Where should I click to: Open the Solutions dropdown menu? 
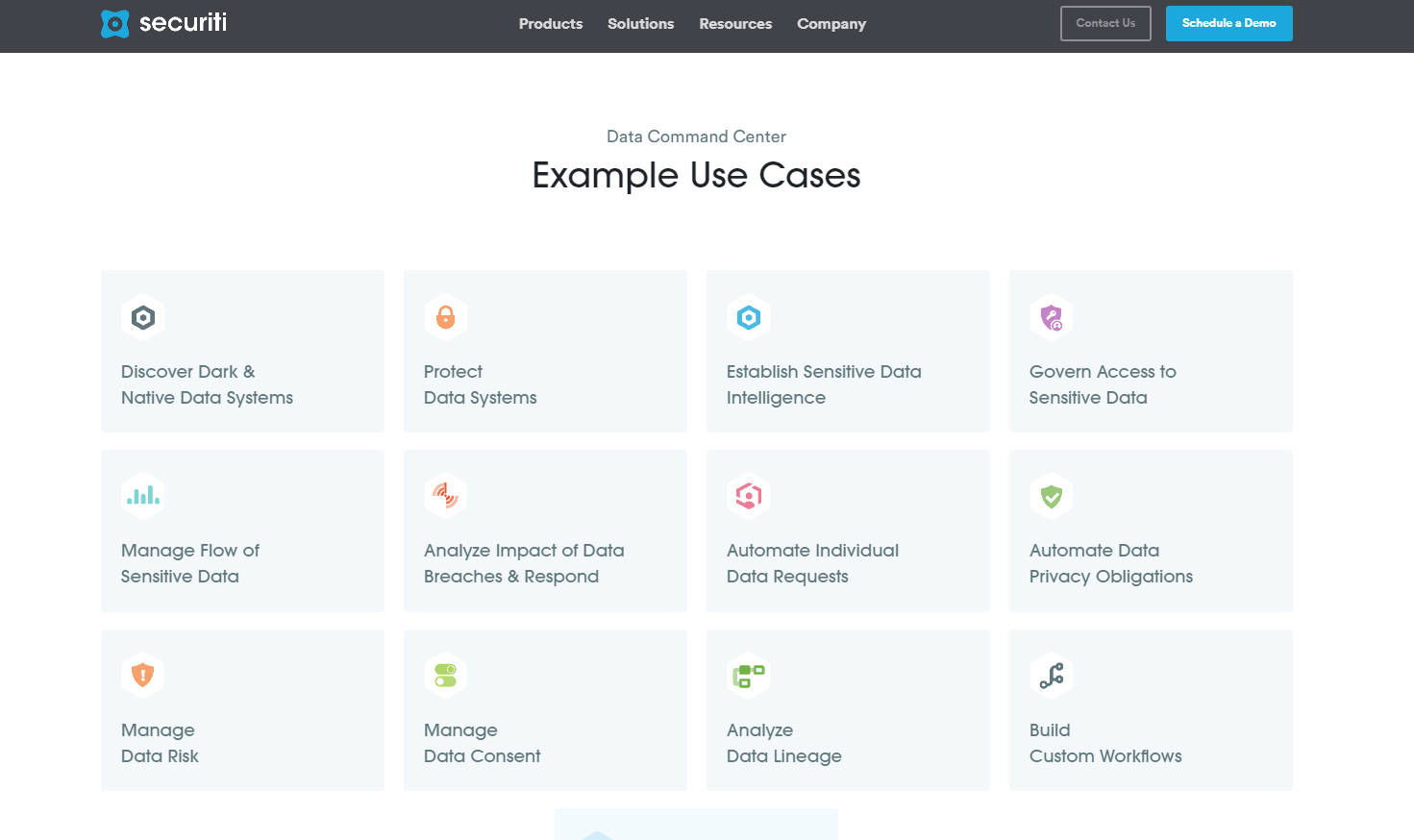click(x=640, y=24)
